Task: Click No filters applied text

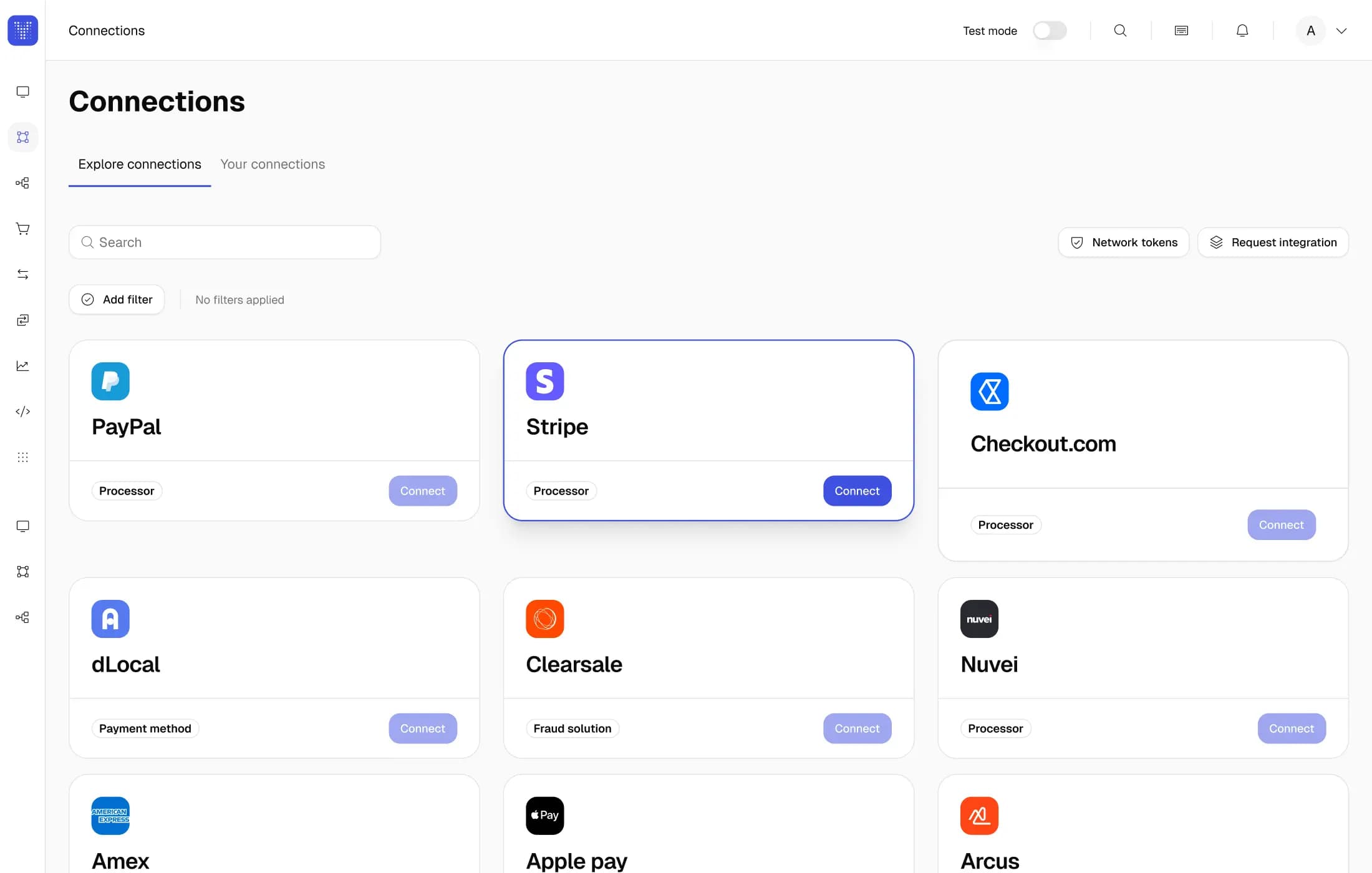Action: pos(239,300)
